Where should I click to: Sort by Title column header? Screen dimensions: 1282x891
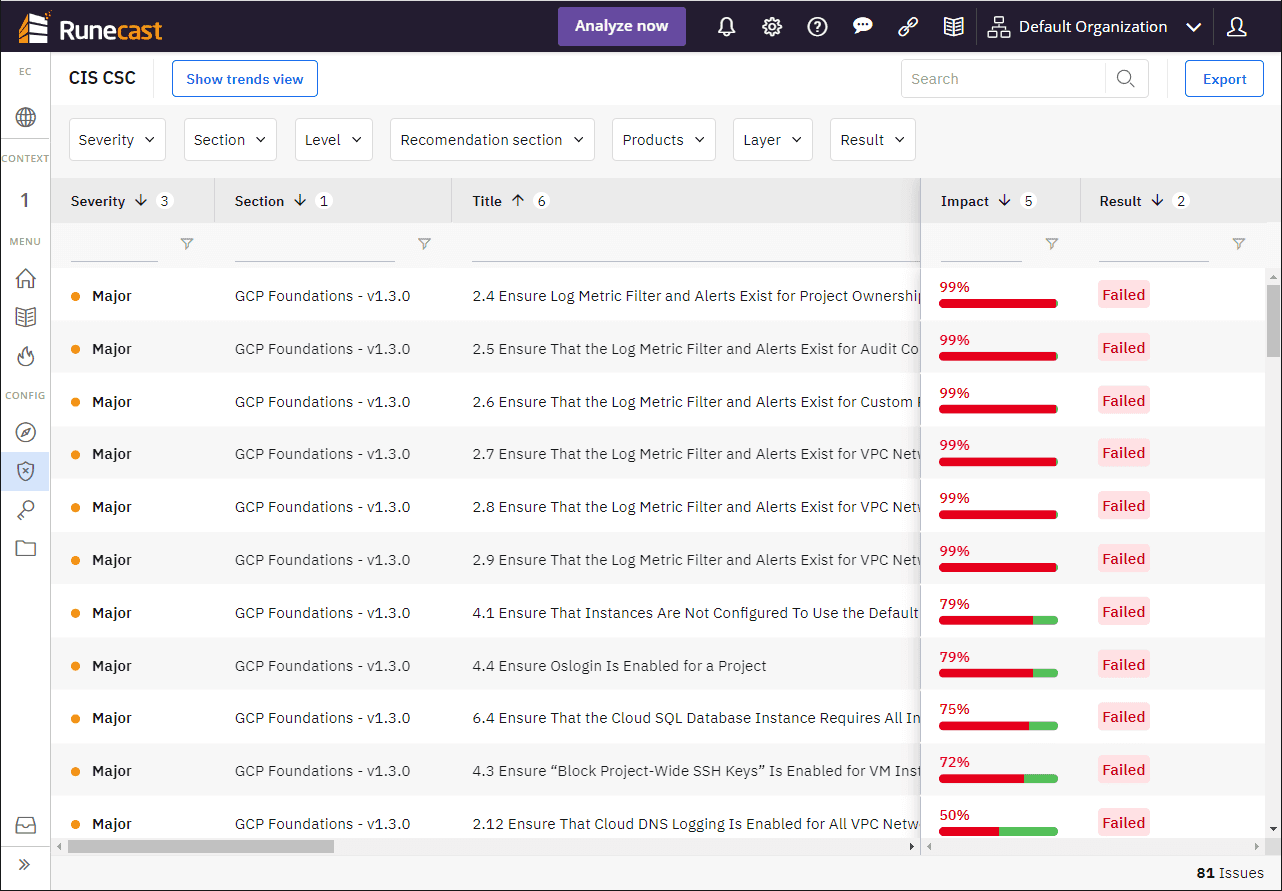(487, 201)
